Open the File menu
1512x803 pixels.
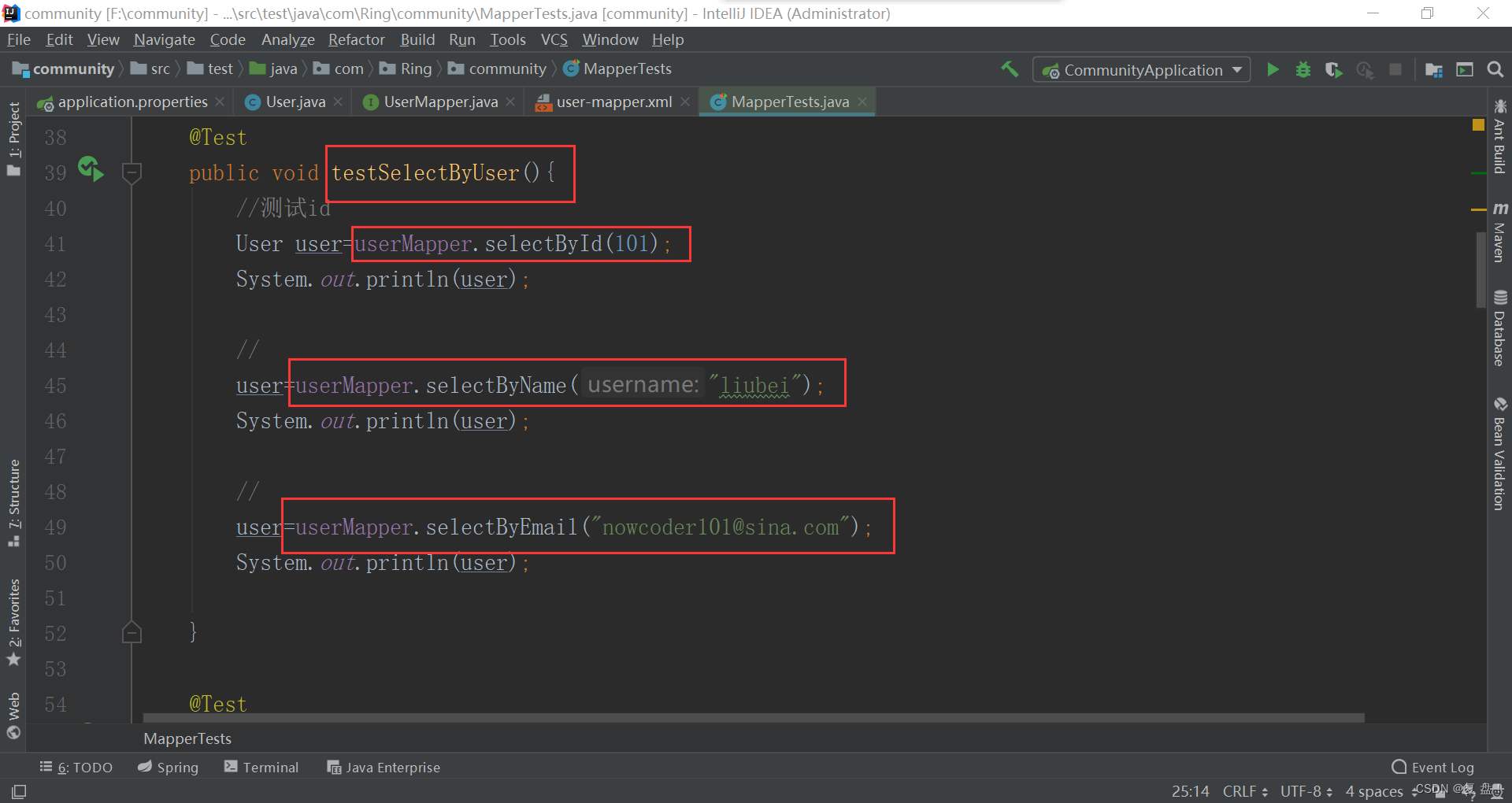(x=18, y=39)
